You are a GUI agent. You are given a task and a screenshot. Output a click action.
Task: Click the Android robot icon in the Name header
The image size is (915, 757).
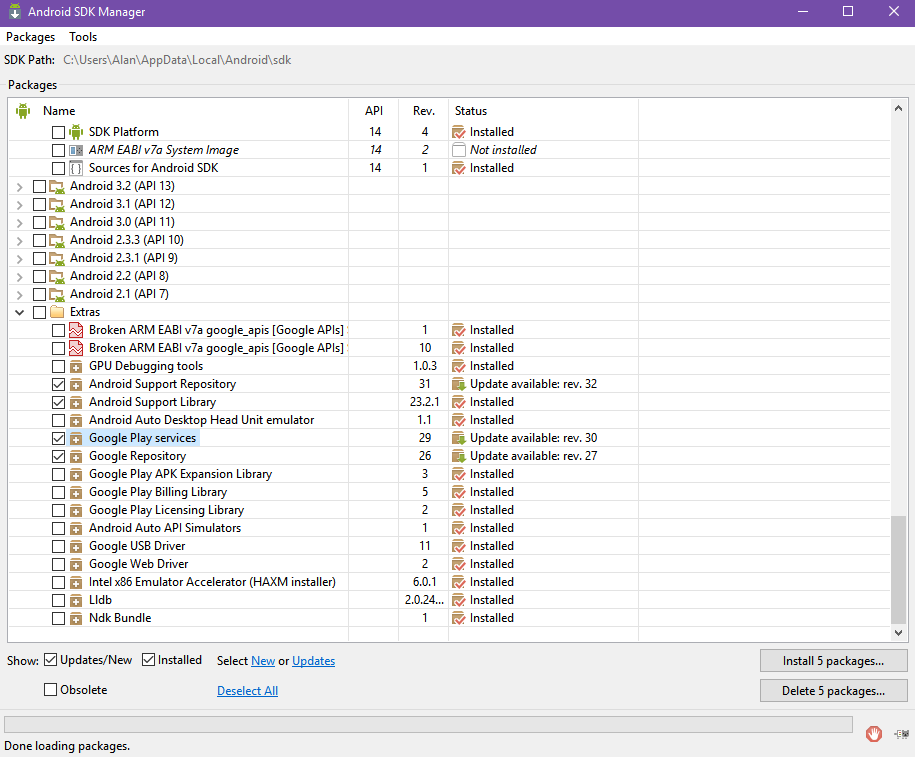[23, 111]
